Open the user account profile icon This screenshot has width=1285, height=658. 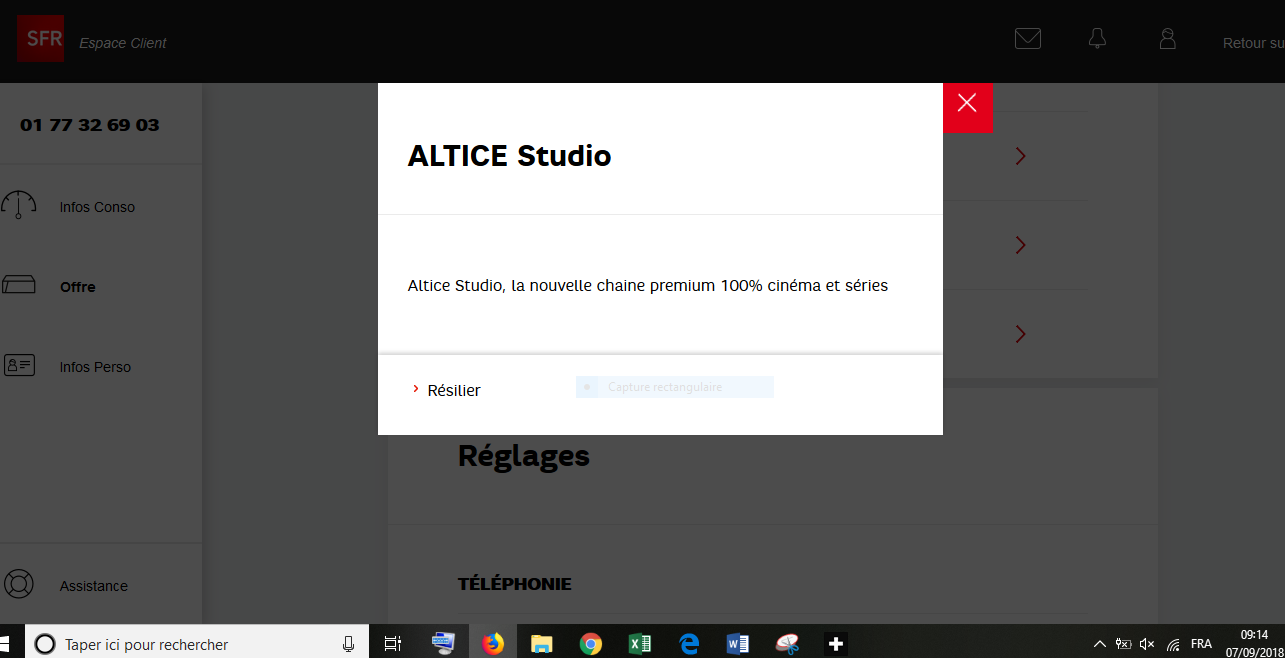pyautogui.click(x=1167, y=38)
